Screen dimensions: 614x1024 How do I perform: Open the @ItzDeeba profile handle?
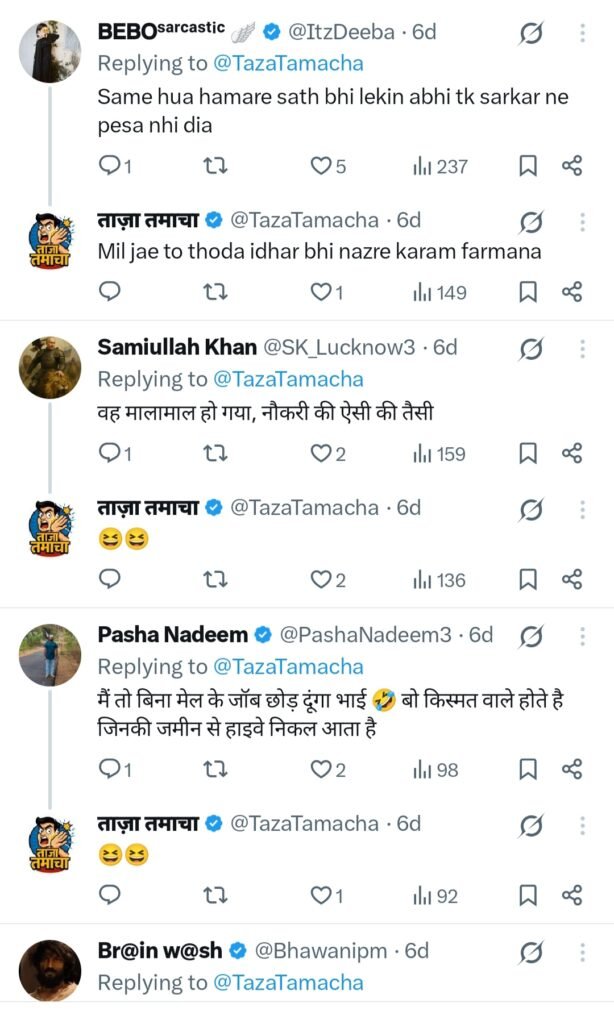click(x=348, y=32)
